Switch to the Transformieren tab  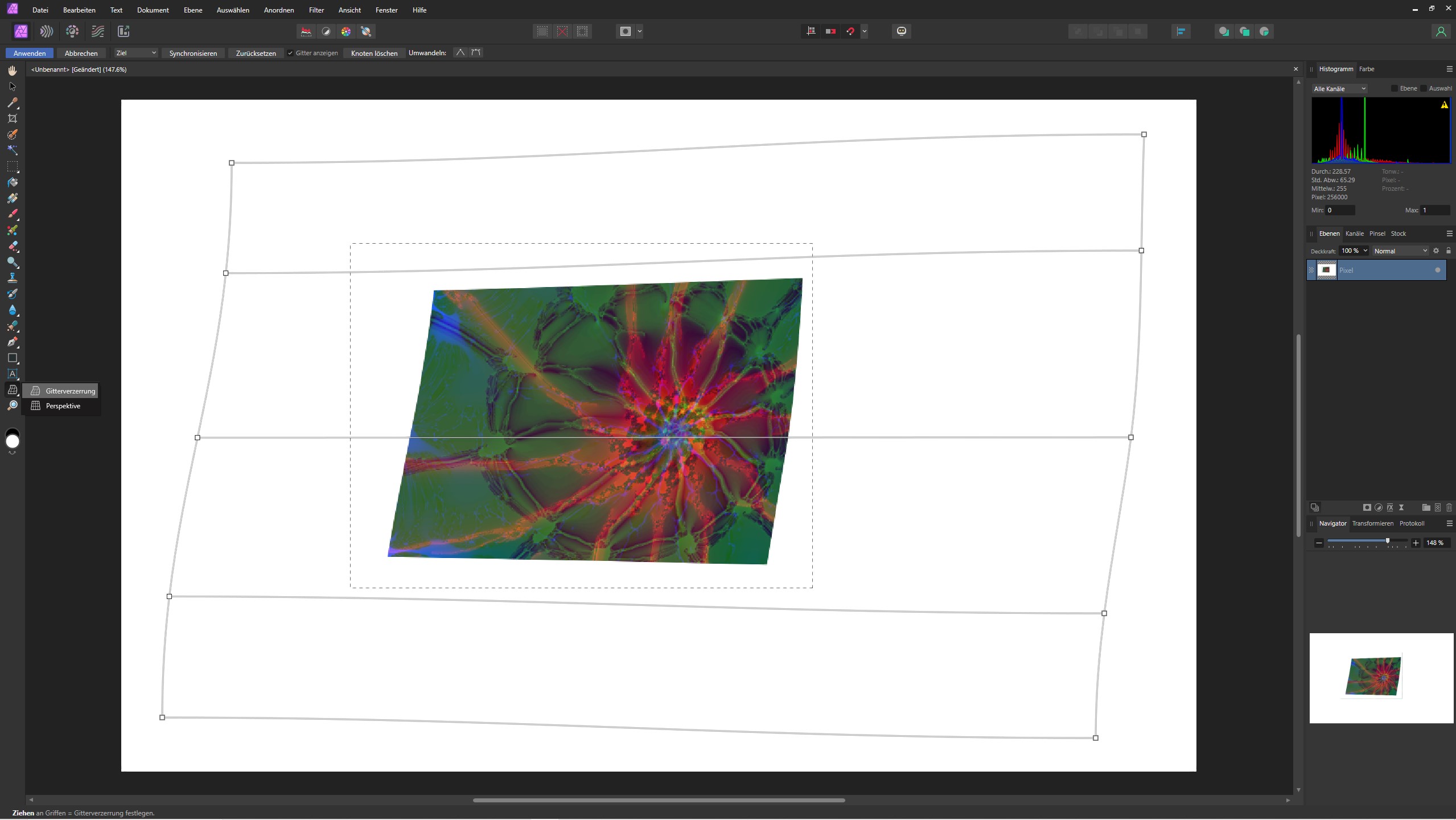1372,523
